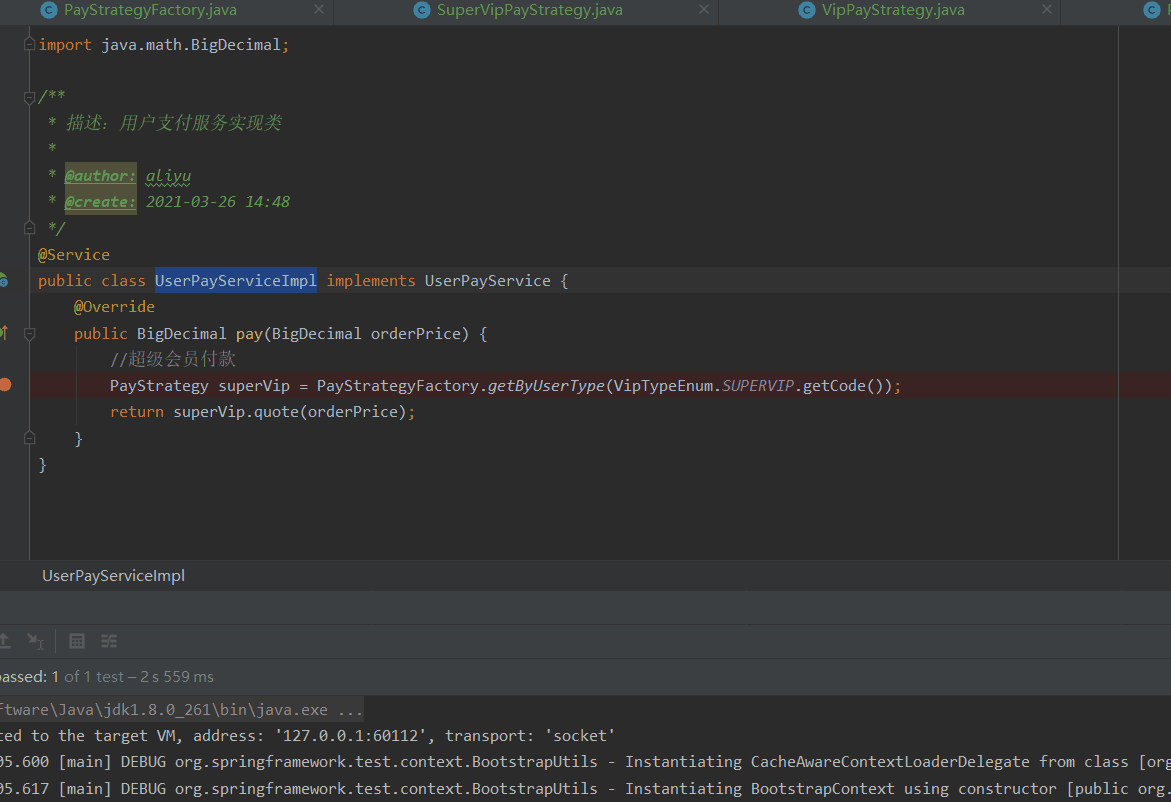Click the highlighted UserPayServiceImpl class name
1171x802 pixels.
coord(236,280)
